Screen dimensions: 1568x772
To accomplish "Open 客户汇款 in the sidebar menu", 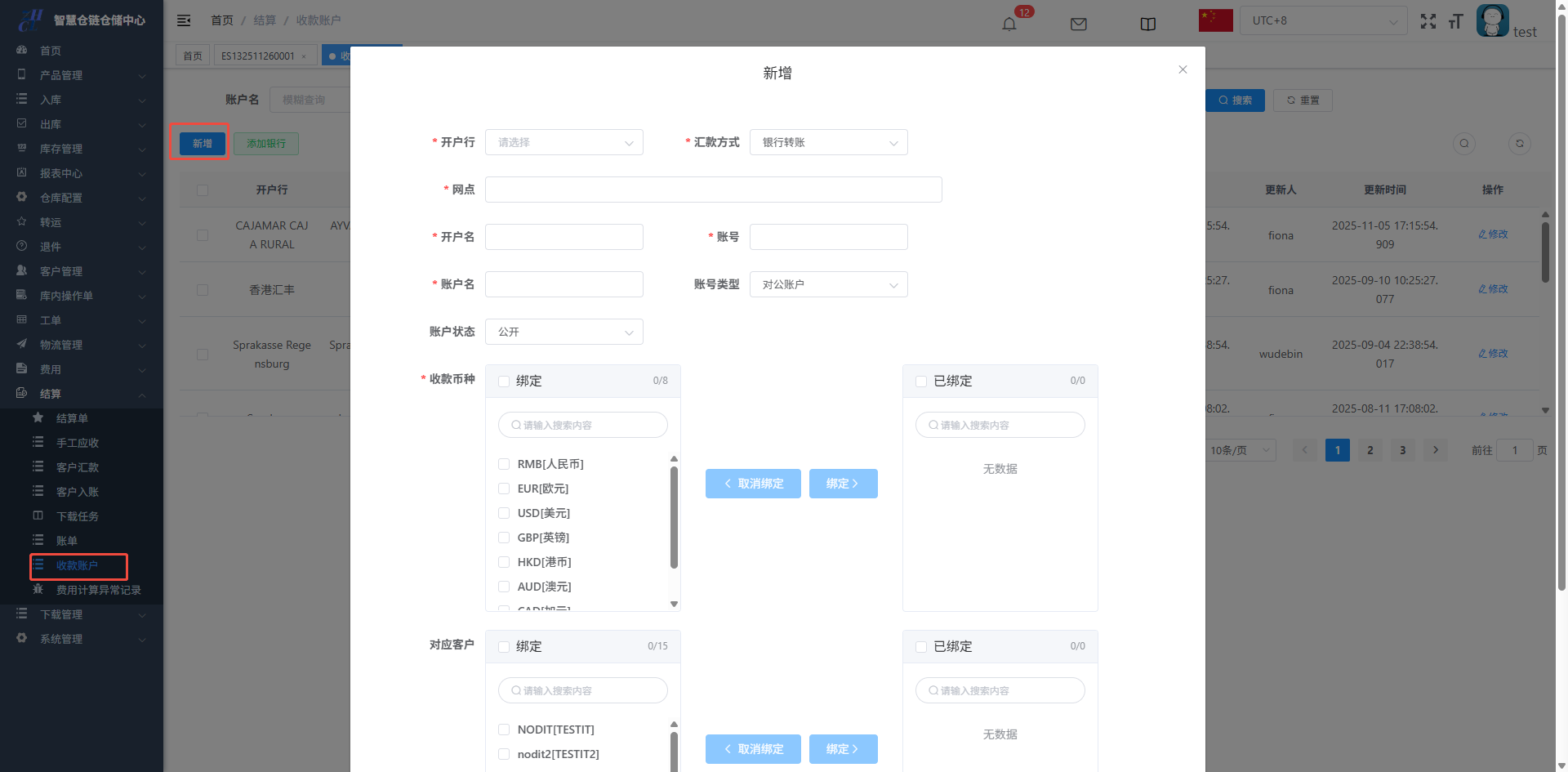I will pos(77,467).
